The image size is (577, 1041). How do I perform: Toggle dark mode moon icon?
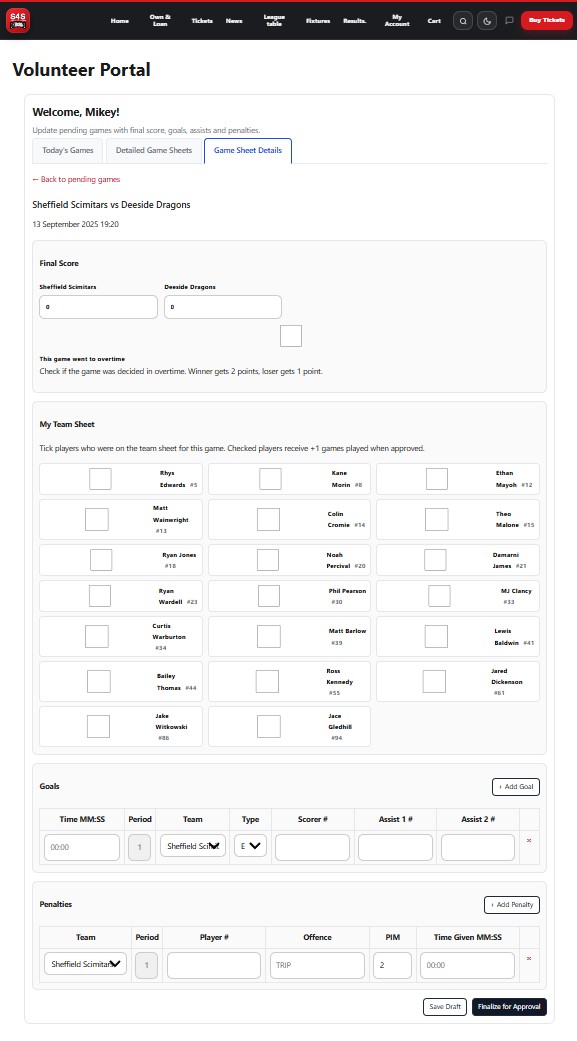tap(487, 21)
